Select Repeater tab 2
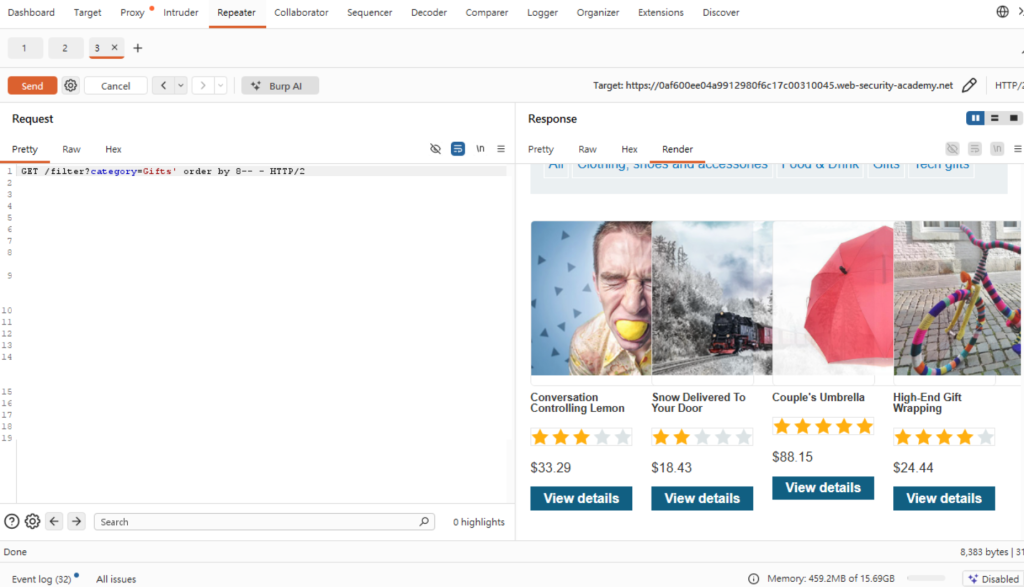This screenshot has height=587, width=1024. (65, 48)
